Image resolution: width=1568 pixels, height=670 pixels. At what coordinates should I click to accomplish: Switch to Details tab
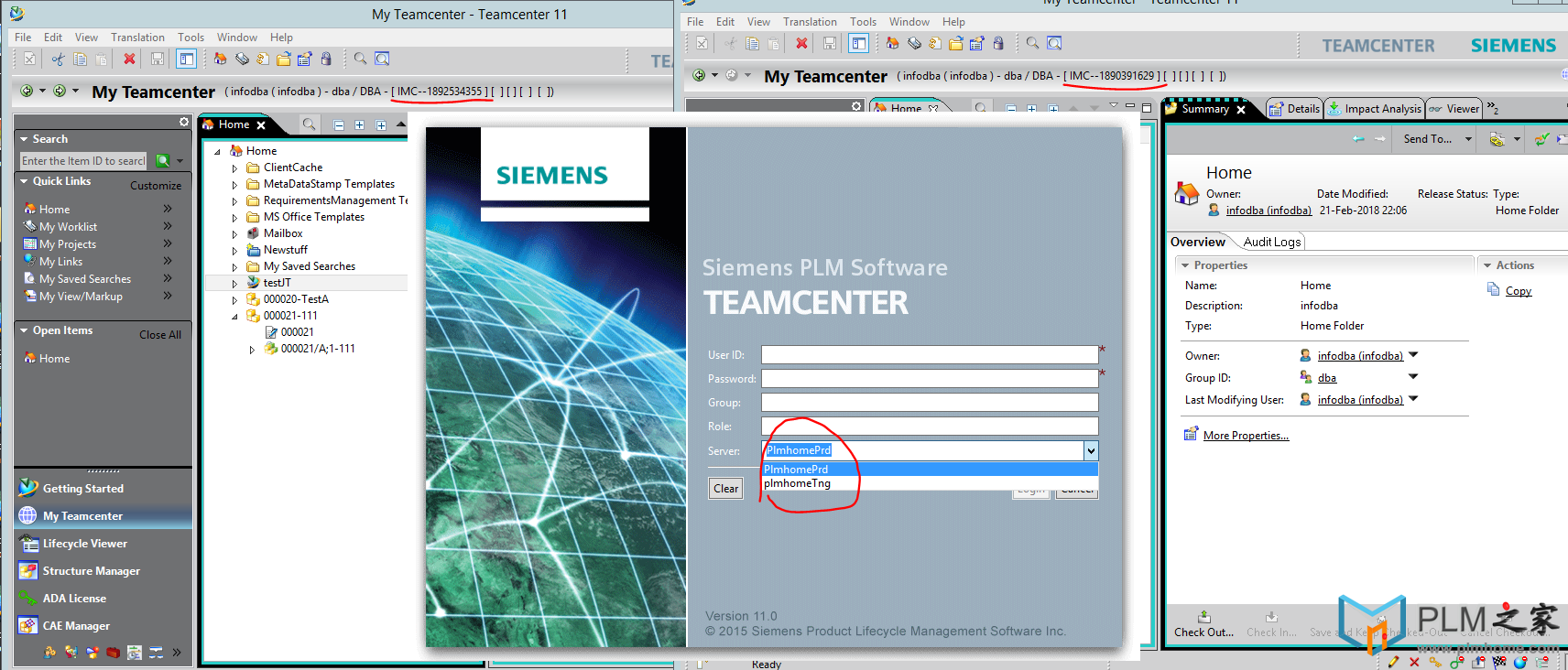pyautogui.click(x=1294, y=109)
